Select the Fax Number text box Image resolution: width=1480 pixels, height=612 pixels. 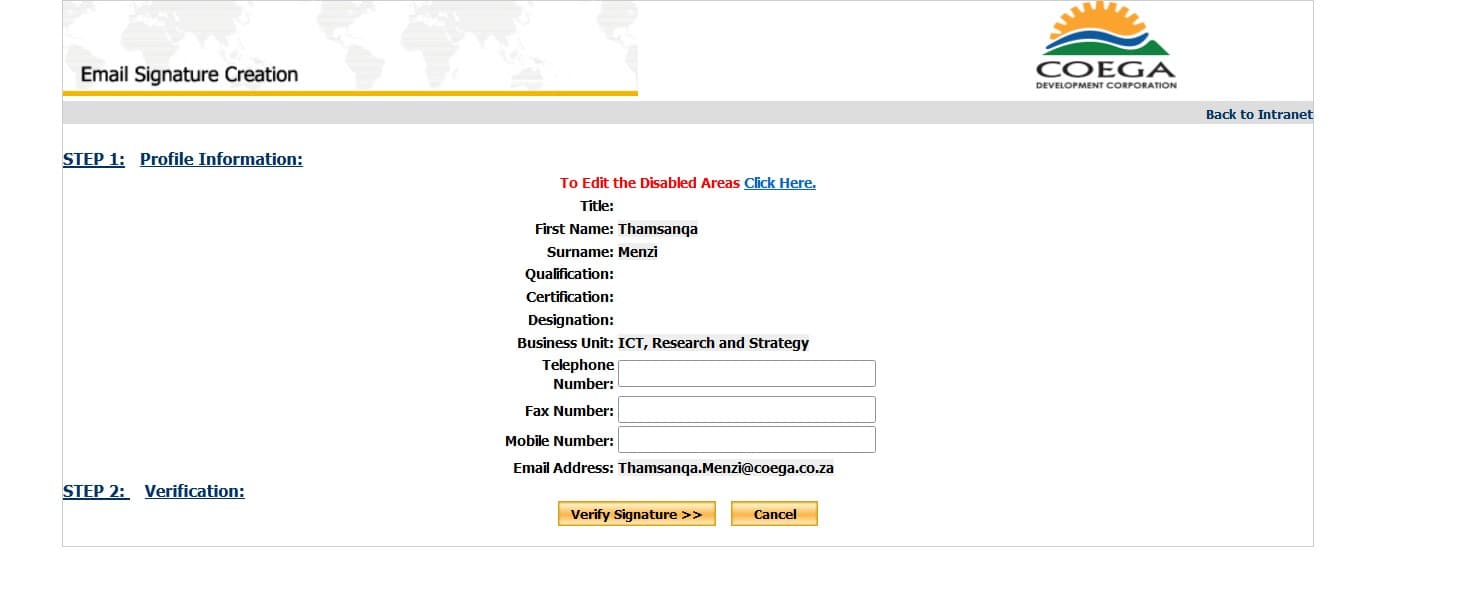click(x=747, y=410)
